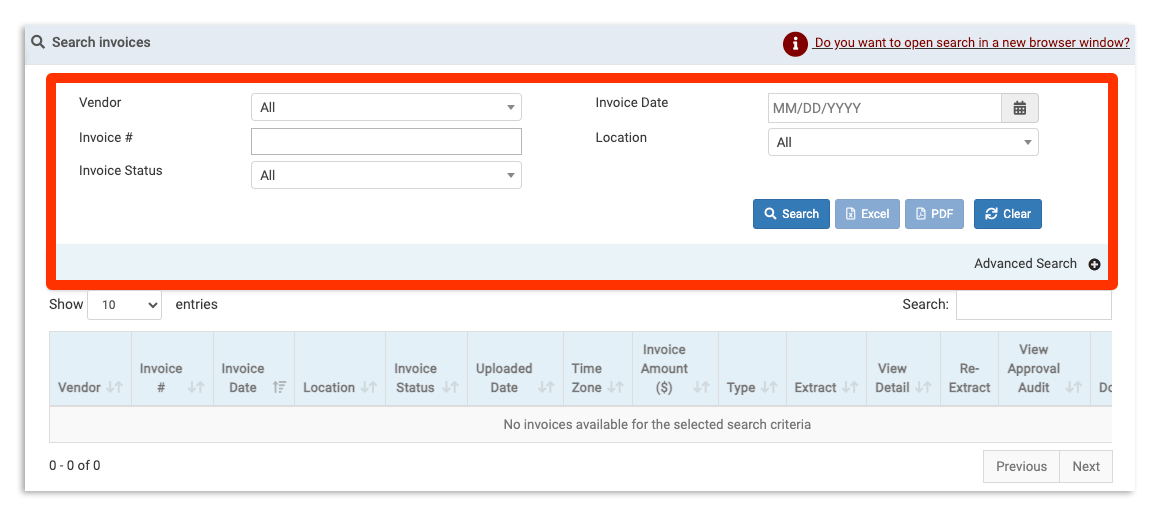Open the Location dropdown
Image resolution: width=1160 pixels, height=516 pixels.
[902, 142]
